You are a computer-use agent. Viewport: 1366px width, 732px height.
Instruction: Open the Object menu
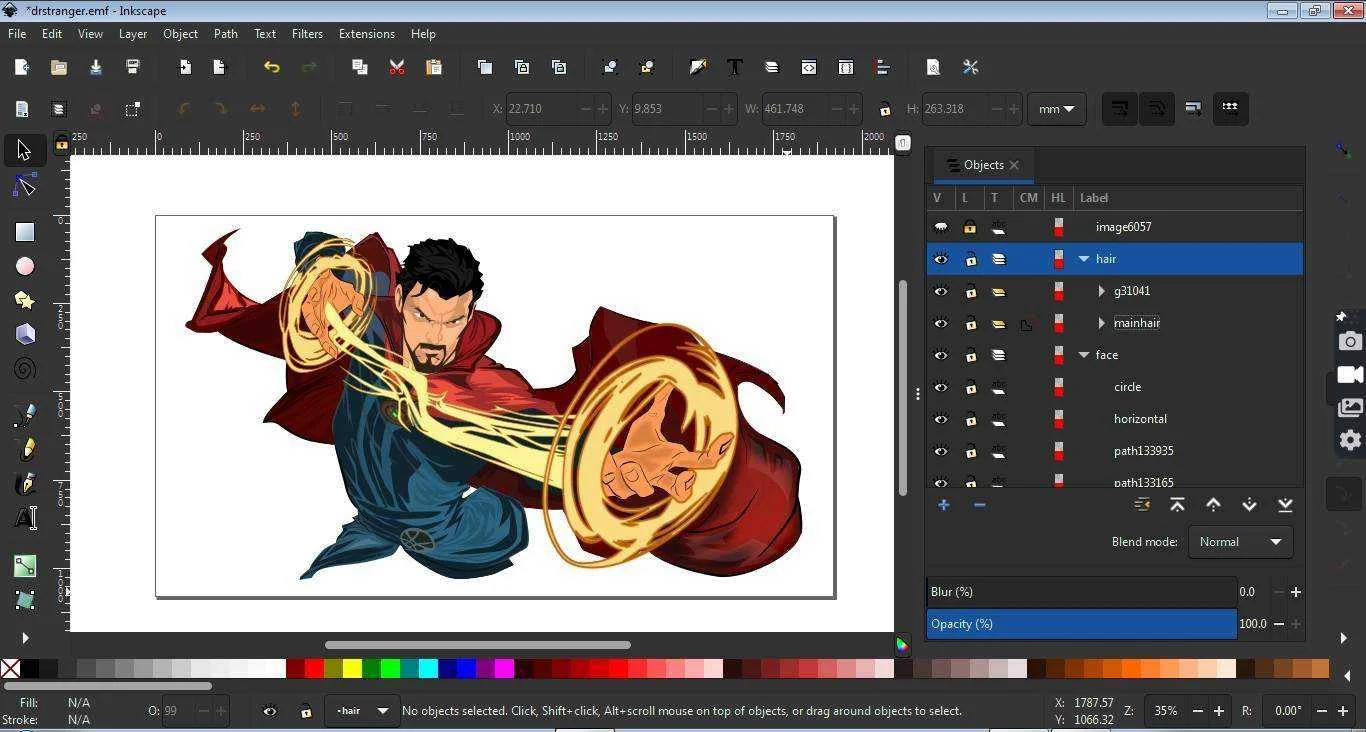coord(180,34)
